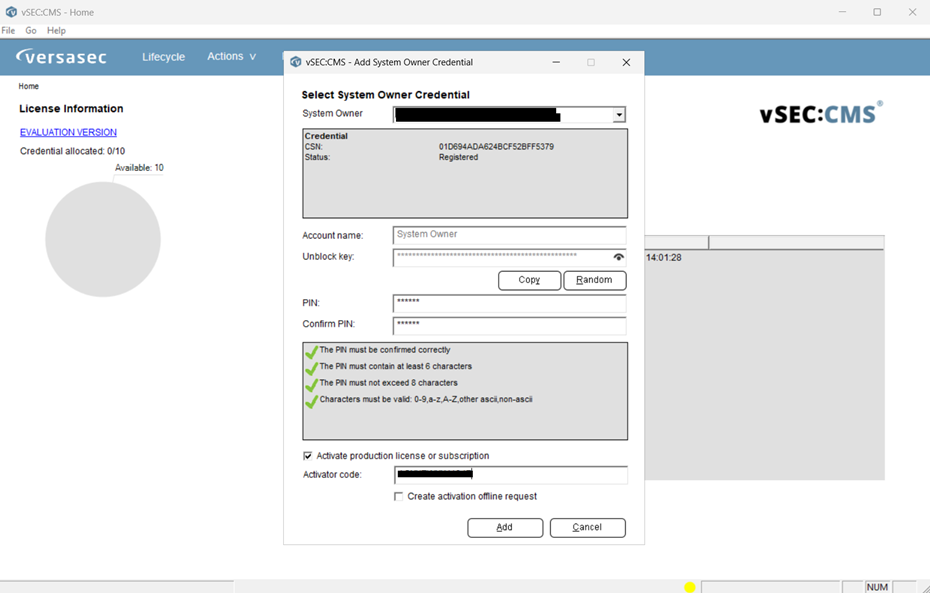
Task: Click the Copy button
Action: pyautogui.click(x=529, y=280)
